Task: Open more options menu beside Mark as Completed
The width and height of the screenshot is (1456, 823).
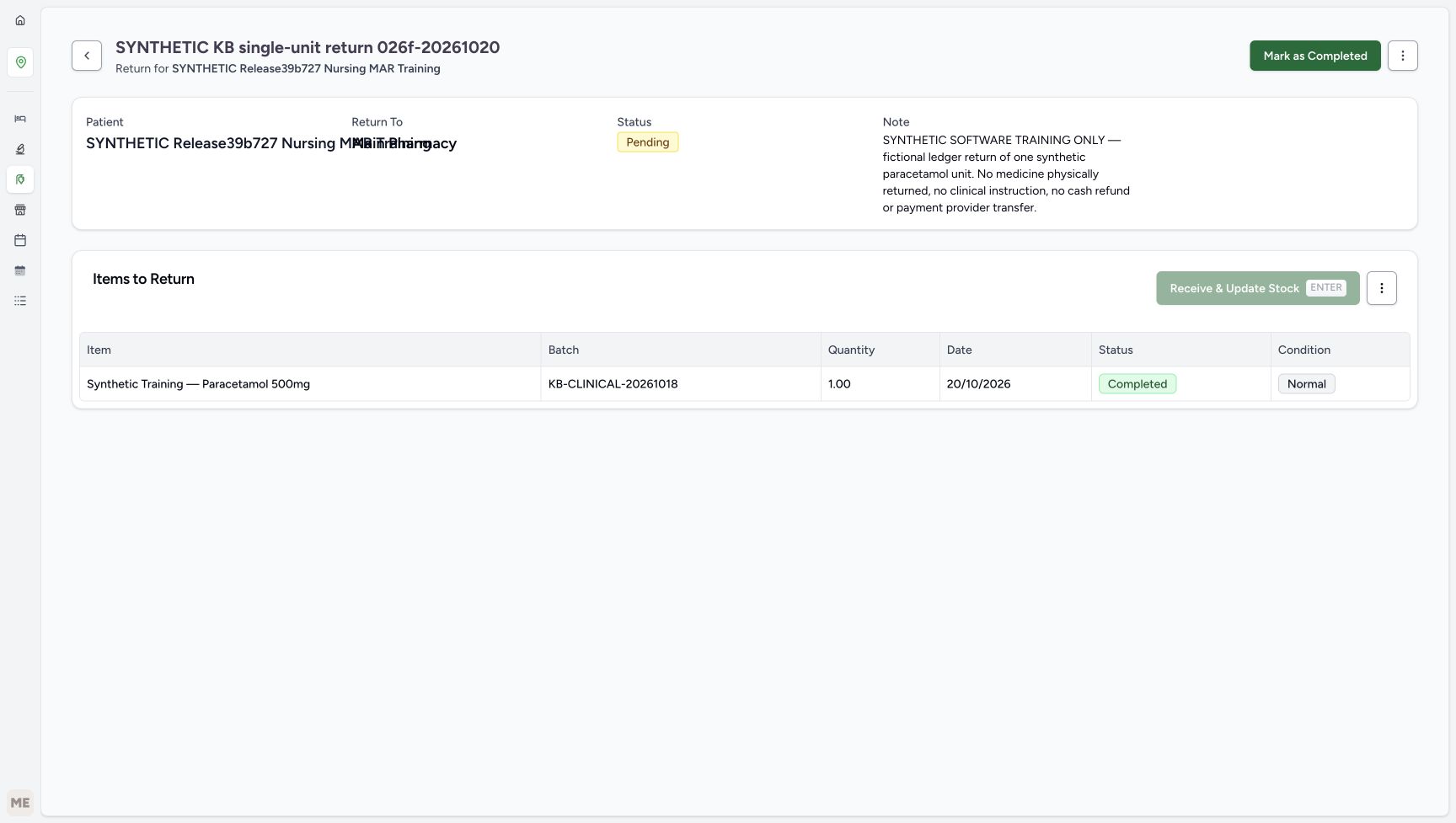Action: (1402, 56)
